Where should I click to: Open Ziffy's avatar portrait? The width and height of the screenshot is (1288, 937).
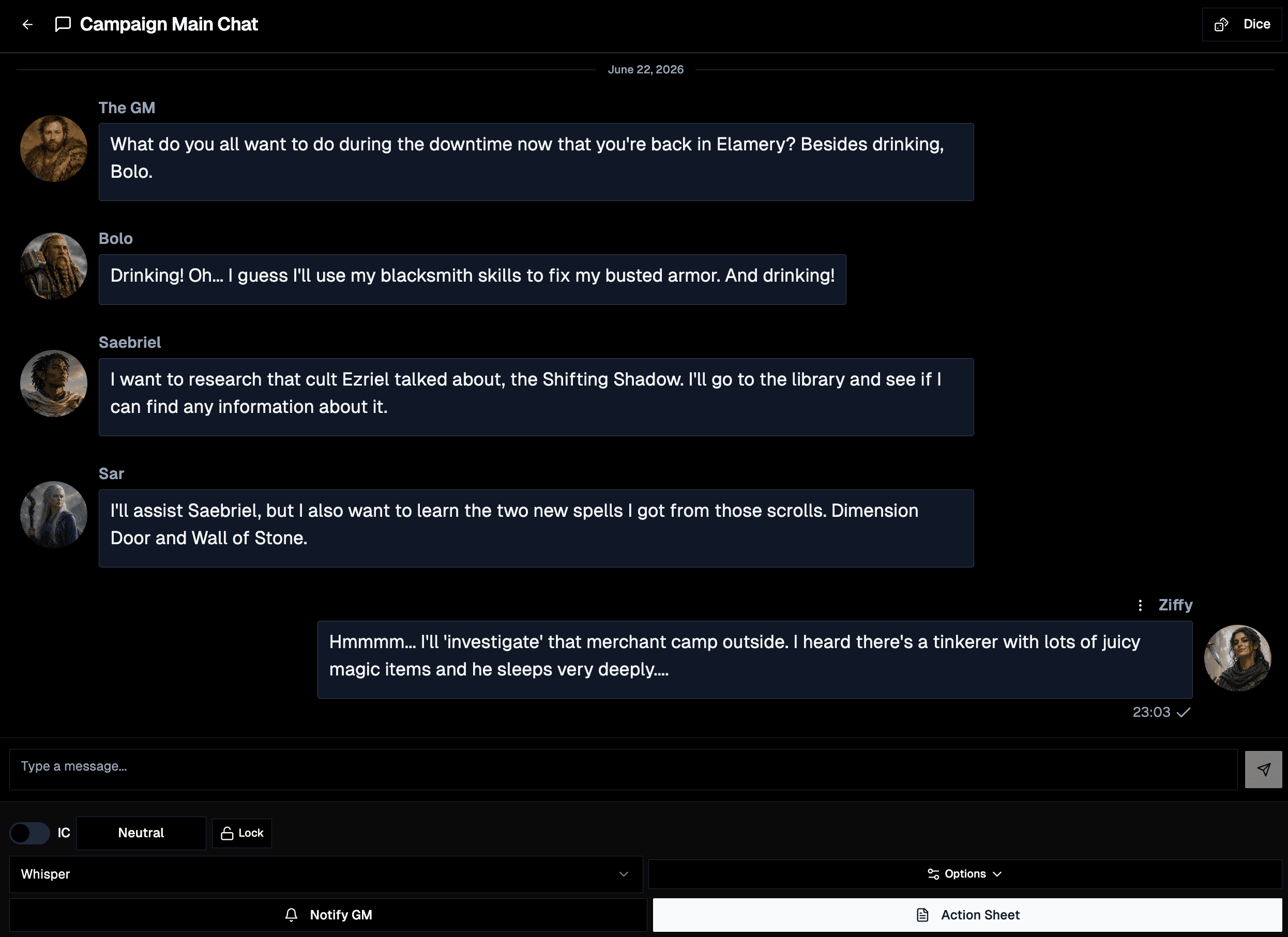(x=1237, y=658)
